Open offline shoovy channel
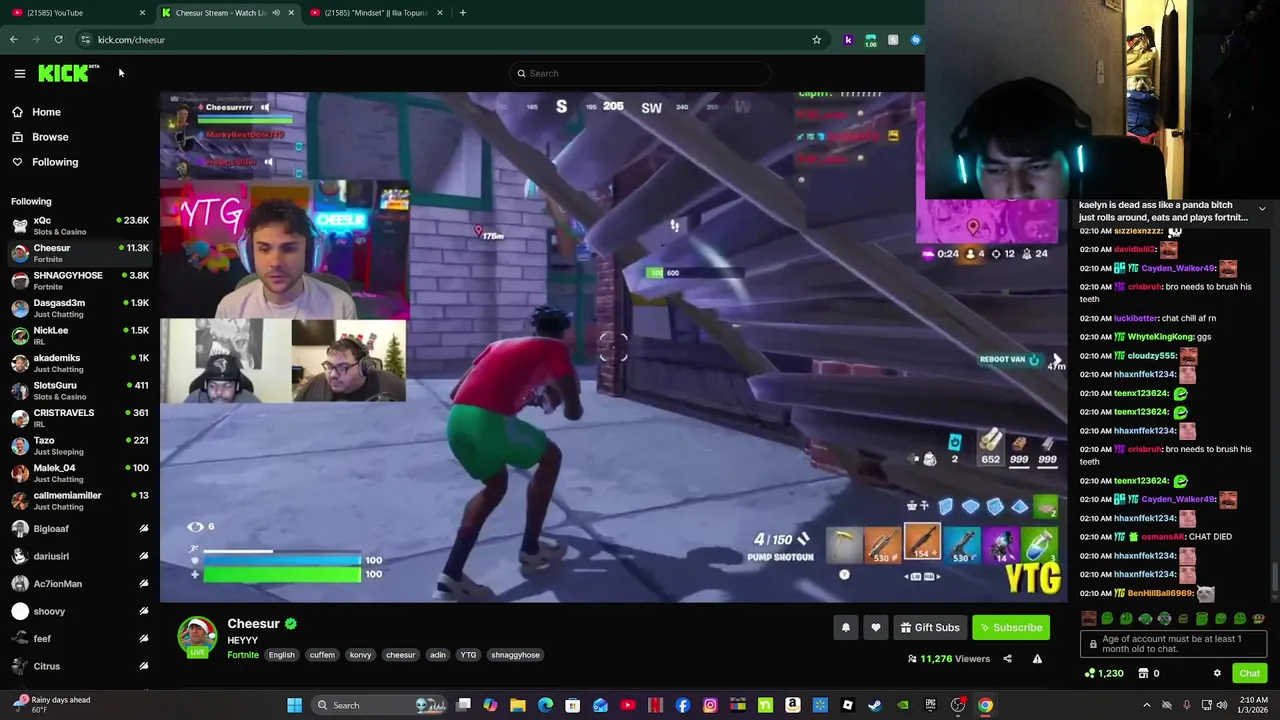Screen dimensions: 1280x720 click(x=80, y=611)
